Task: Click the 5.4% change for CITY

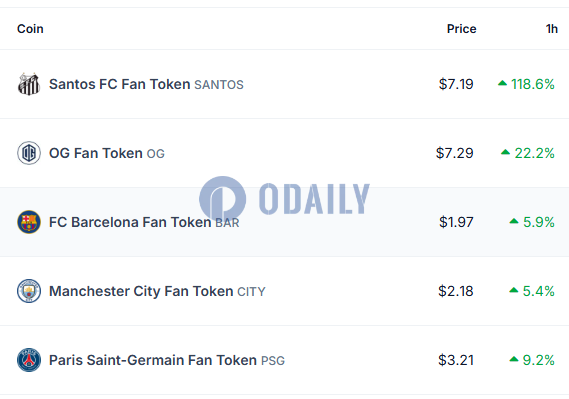Action: [539, 291]
